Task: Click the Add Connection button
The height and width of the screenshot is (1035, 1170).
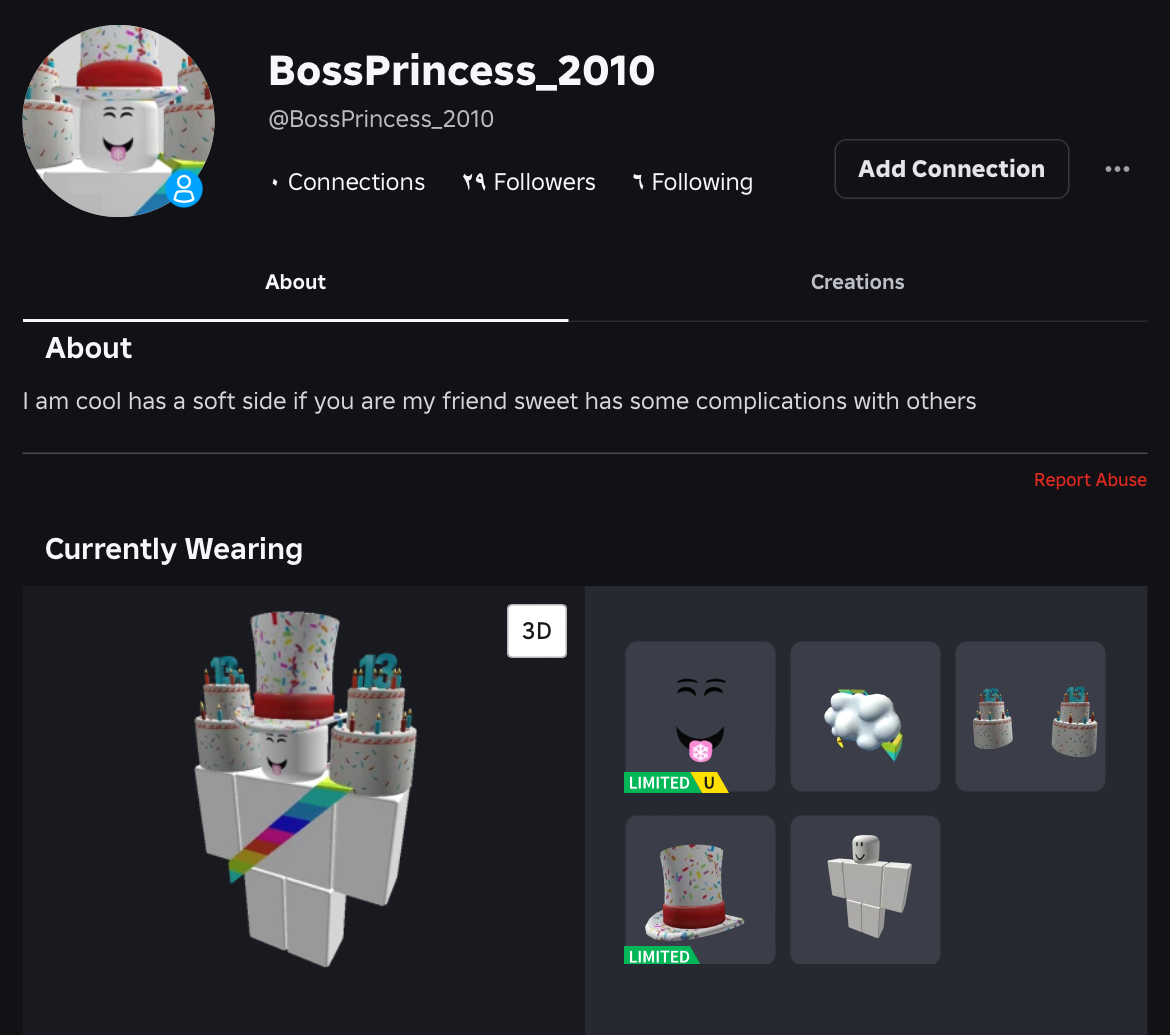Action: tap(951, 169)
